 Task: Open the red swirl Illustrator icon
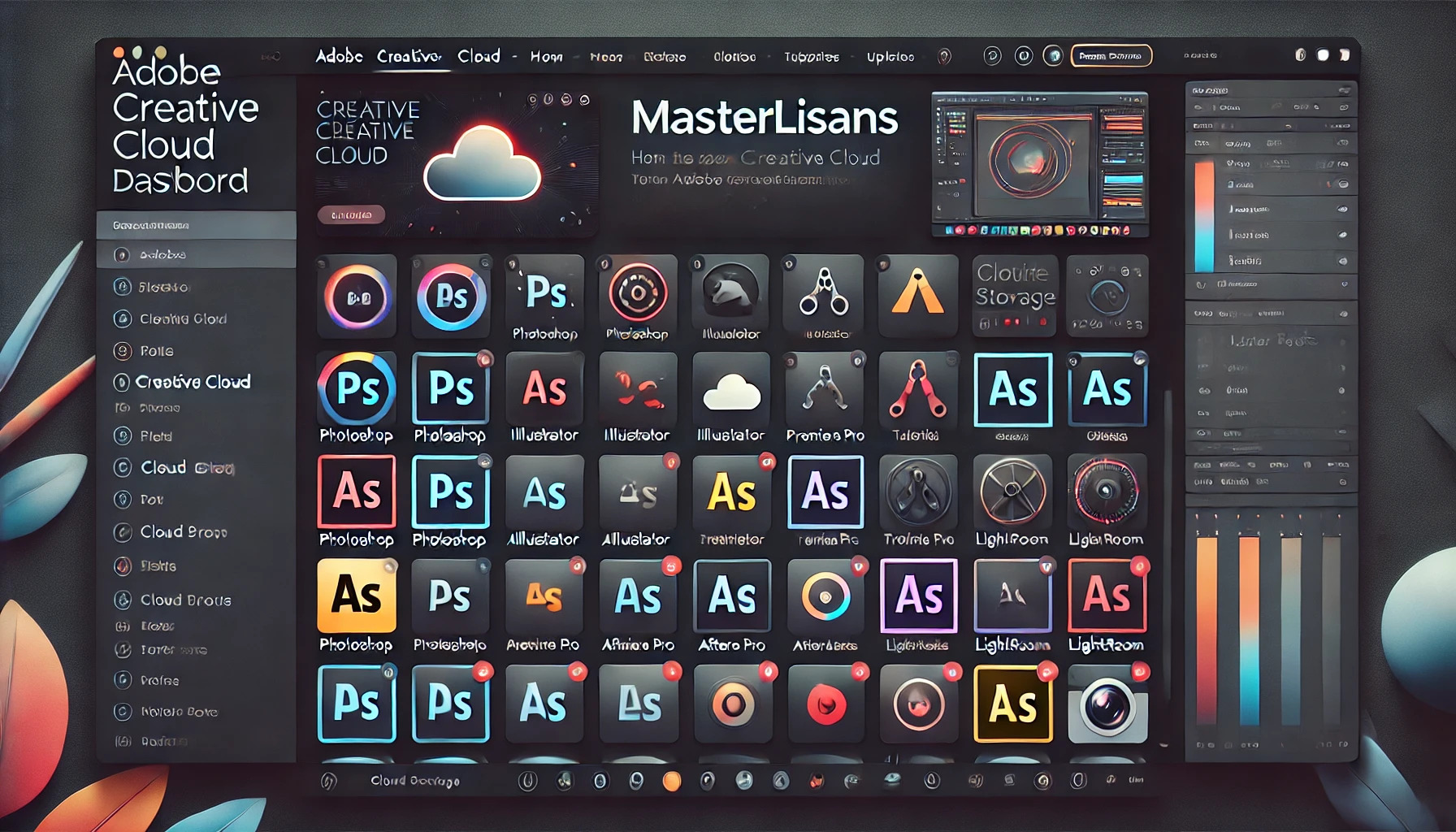[638, 389]
